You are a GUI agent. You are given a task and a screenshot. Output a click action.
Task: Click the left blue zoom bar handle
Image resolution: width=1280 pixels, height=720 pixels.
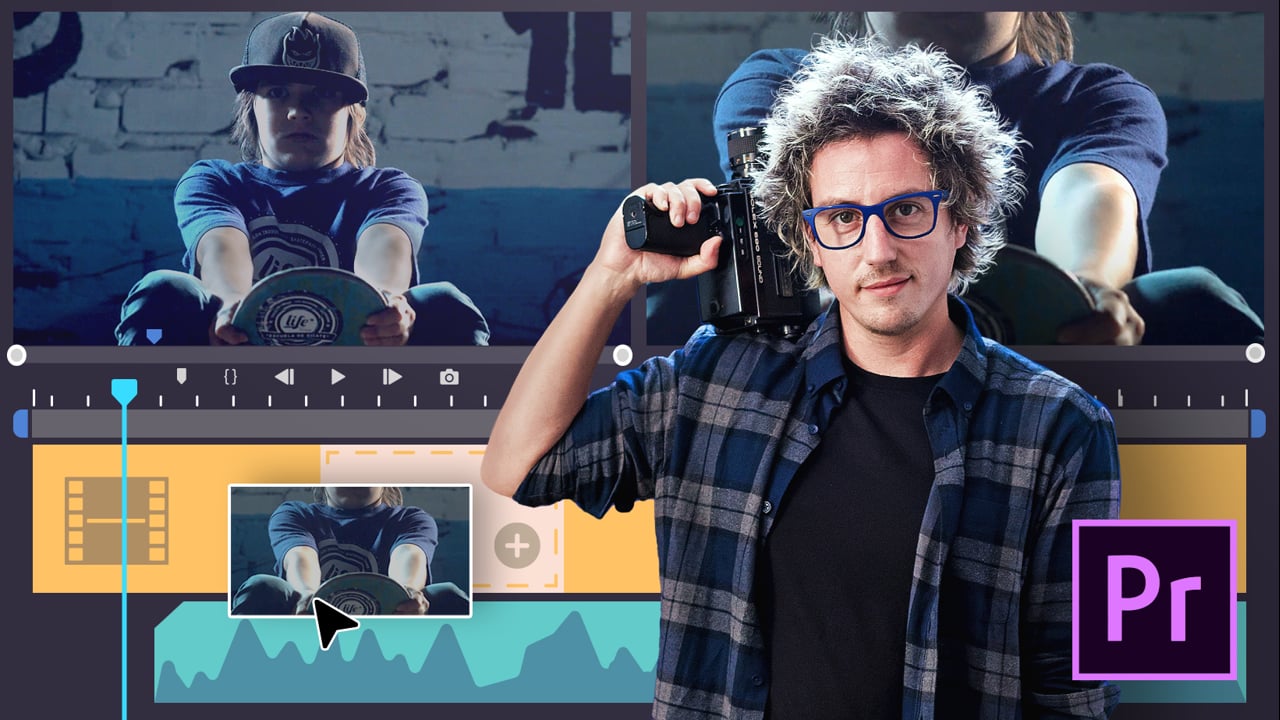pos(20,424)
